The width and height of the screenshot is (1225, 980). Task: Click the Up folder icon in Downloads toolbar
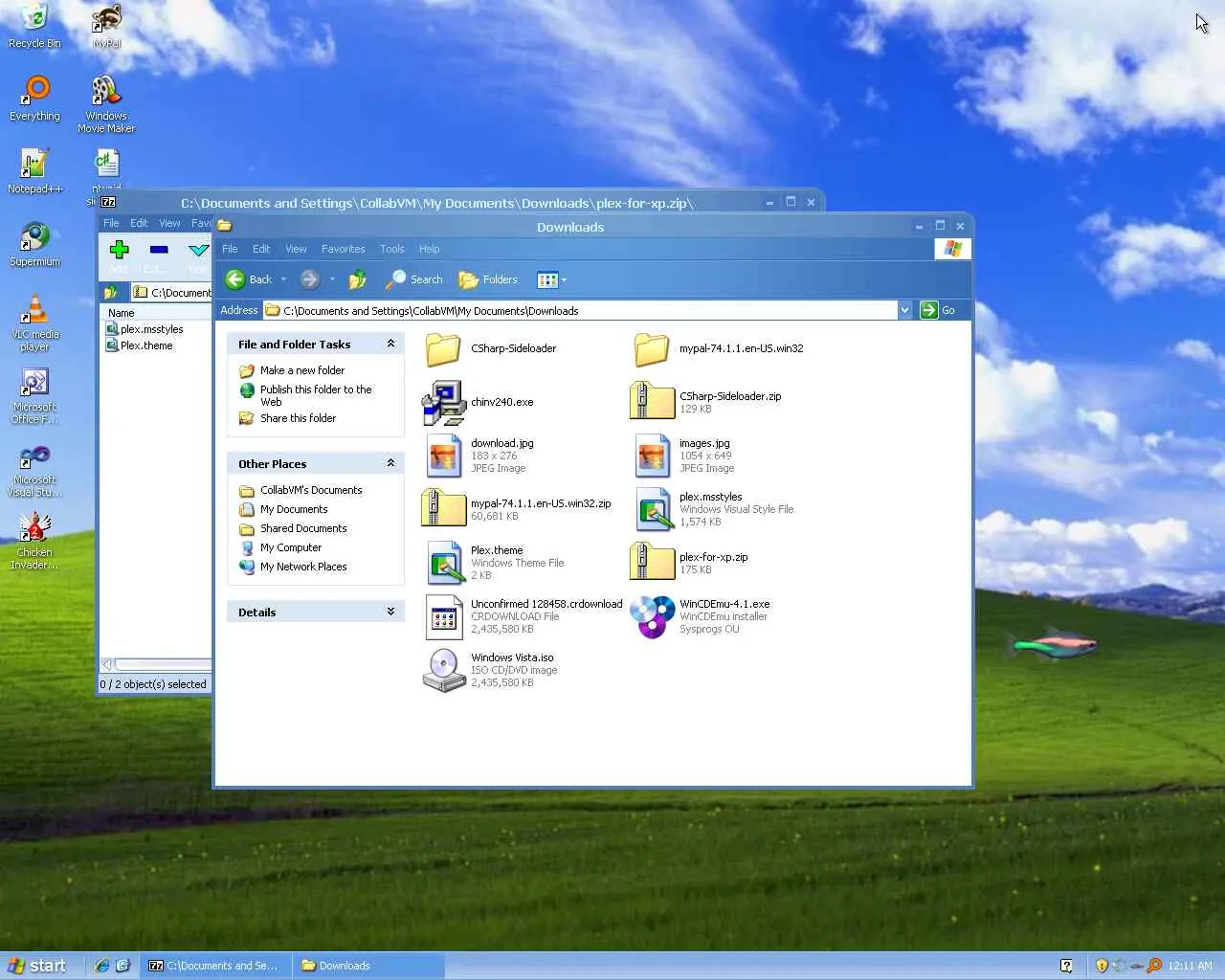point(358,279)
